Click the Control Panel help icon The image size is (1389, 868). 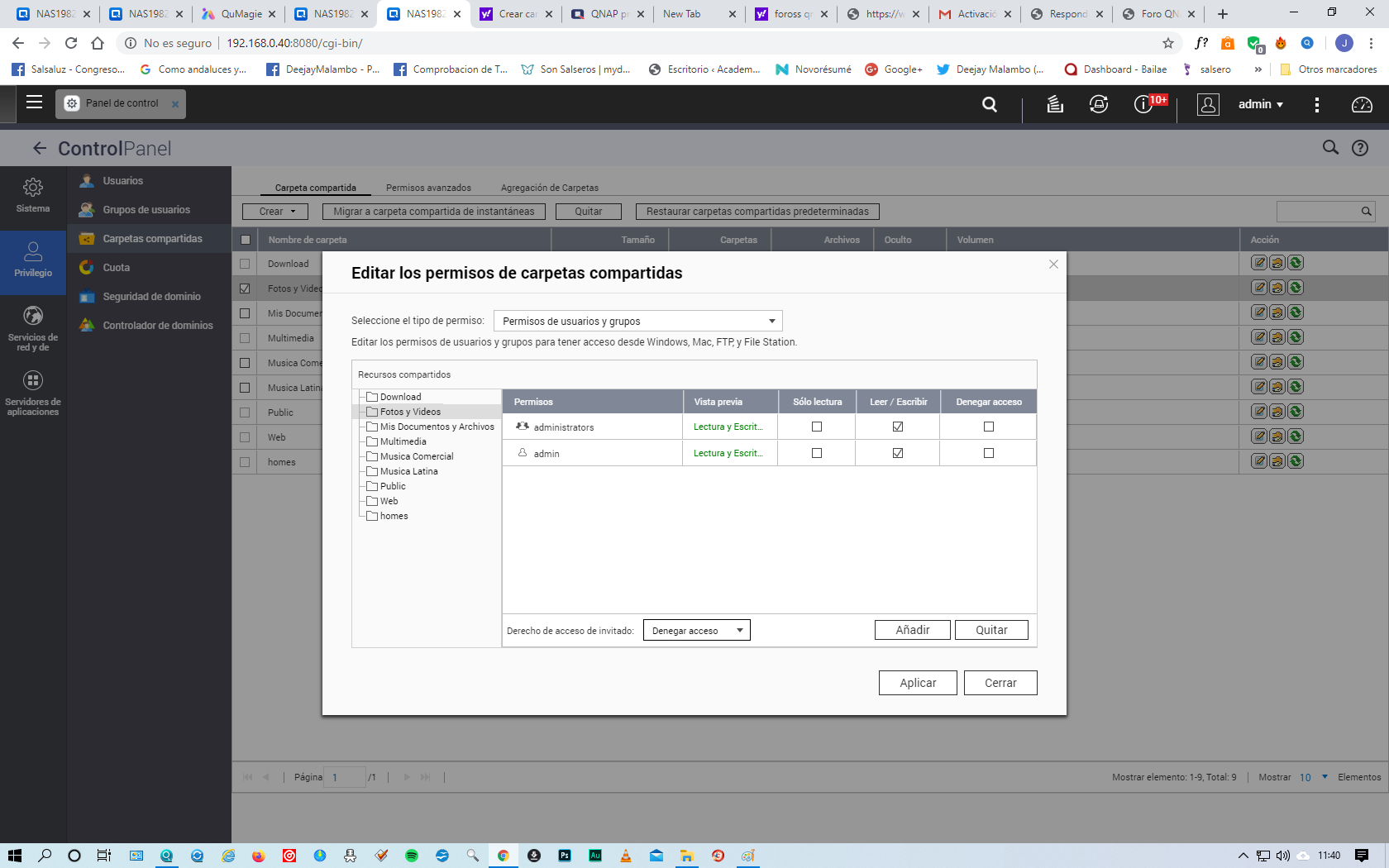pyautogui.click(x=1360, y=148)
